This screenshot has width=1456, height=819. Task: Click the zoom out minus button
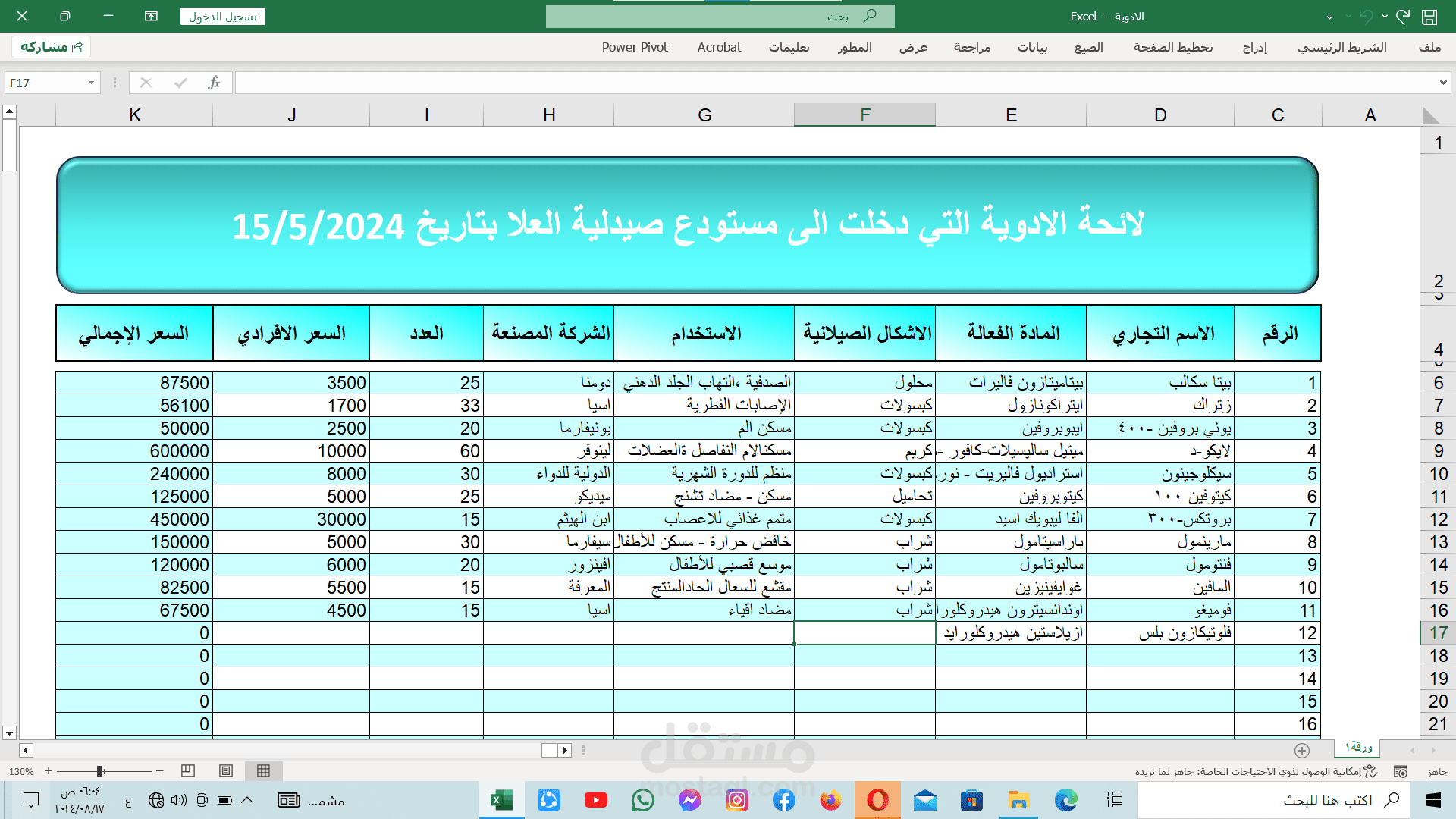pyautogui.click(x=159, y=771)
